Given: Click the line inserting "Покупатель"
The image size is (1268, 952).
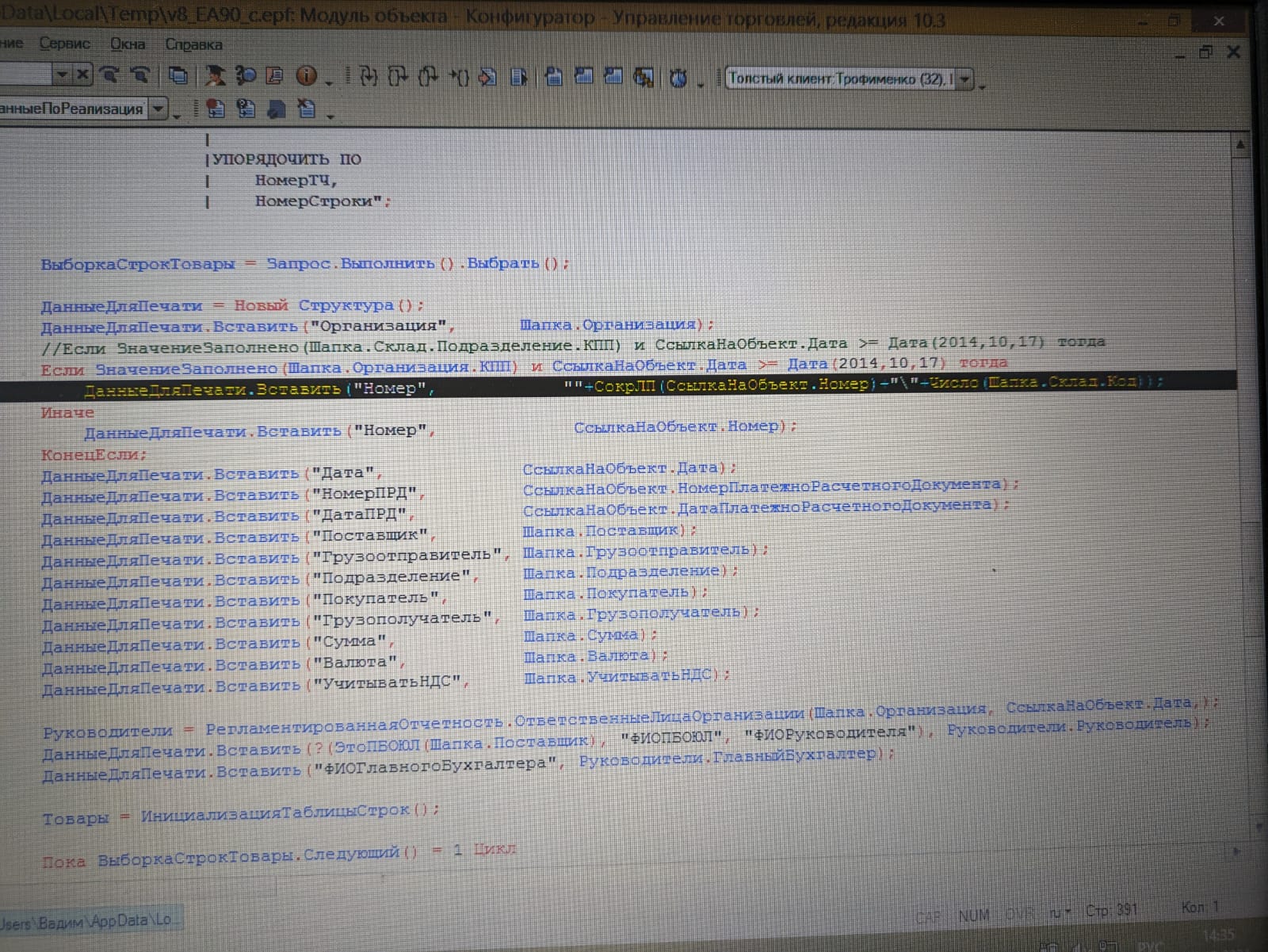Looking at the screenshot, I should point(374,598).
